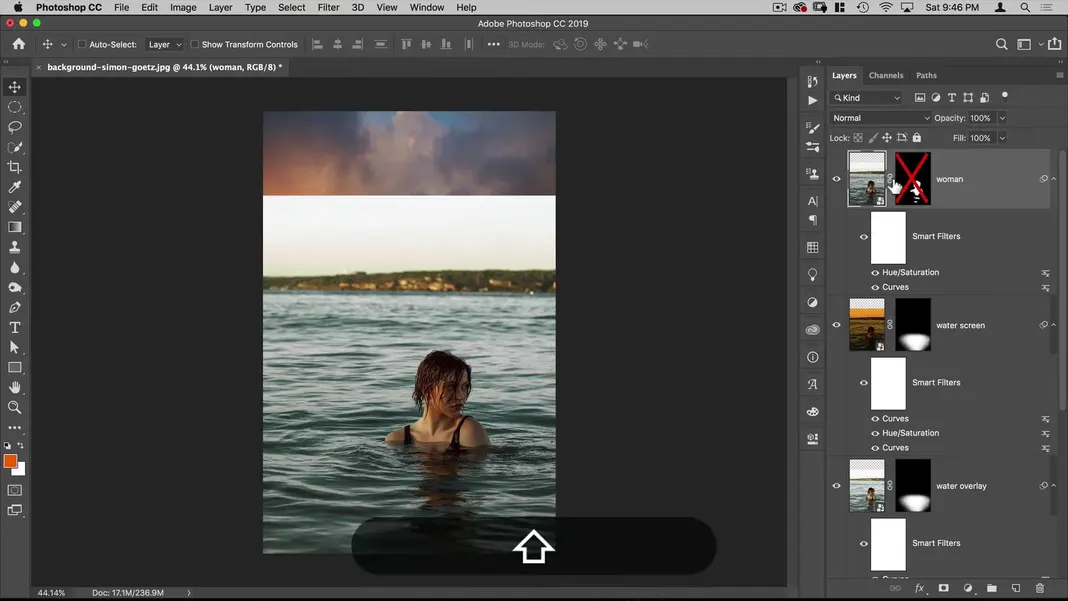This screenshot has height=601, width=1068.
Task: Click the more options ellipsis in options bar
Action: click(494, 44)
